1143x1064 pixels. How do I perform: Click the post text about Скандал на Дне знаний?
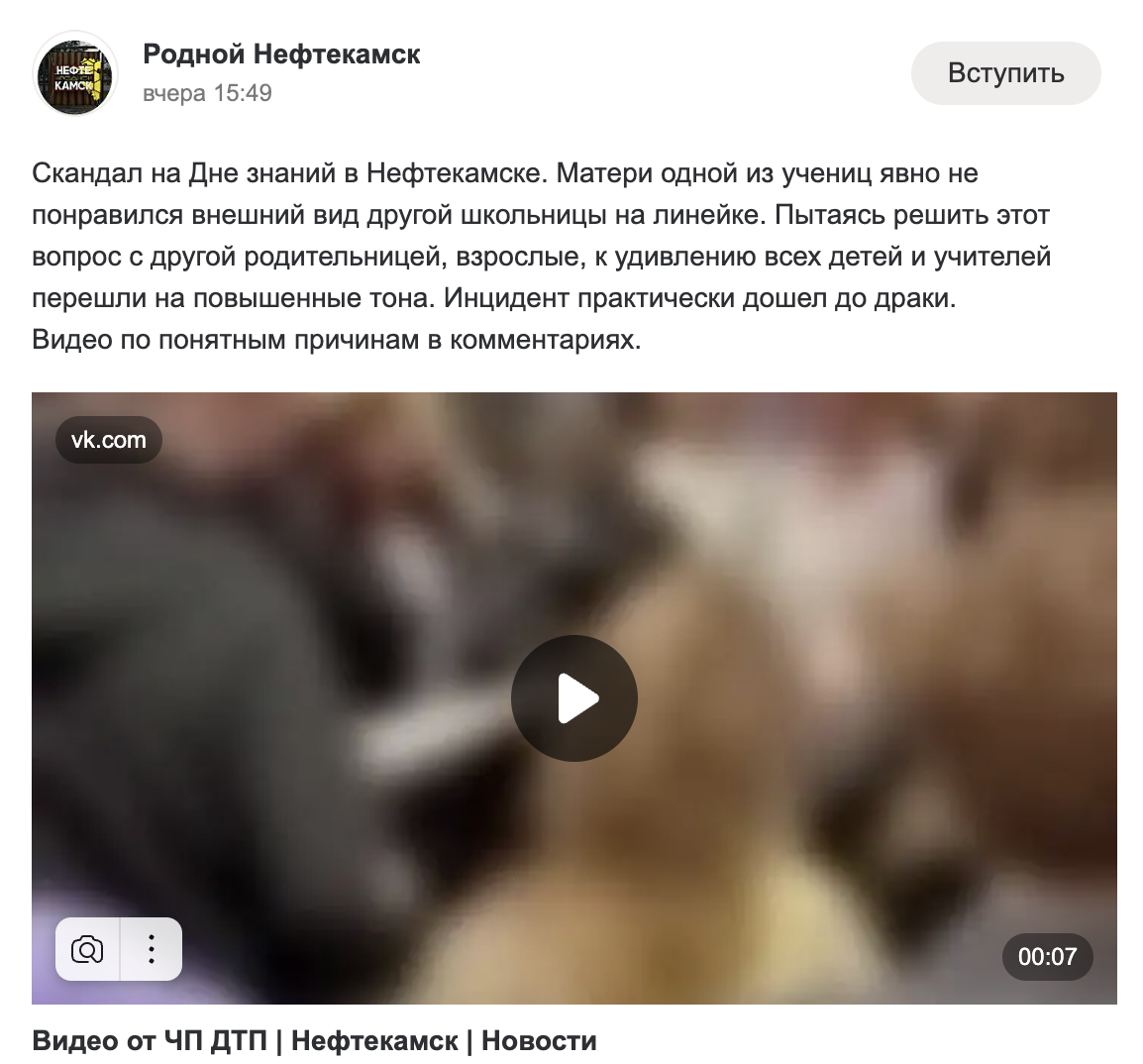tap(542, 256)
